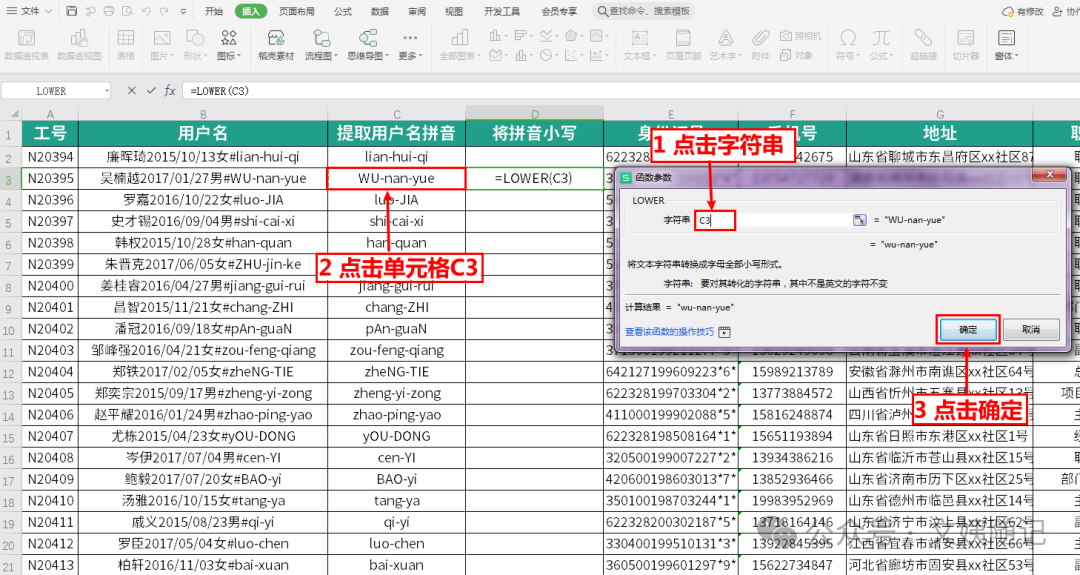Open the pie chart type dropdown
Viewport: 1080px width, 575px height.
[548, 55]
